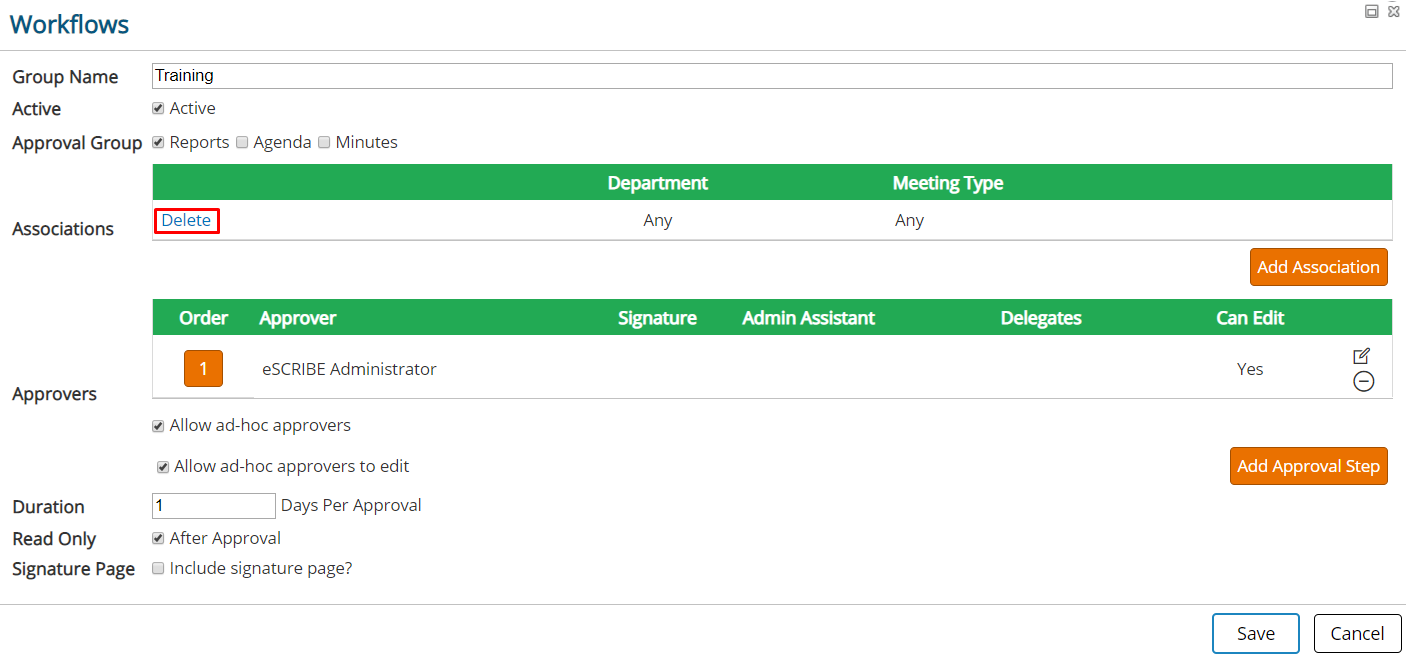Check Include signature page checkbox
Image resolution: width=1406 pixels, height=660 pixels.
(x=158, y=568)
